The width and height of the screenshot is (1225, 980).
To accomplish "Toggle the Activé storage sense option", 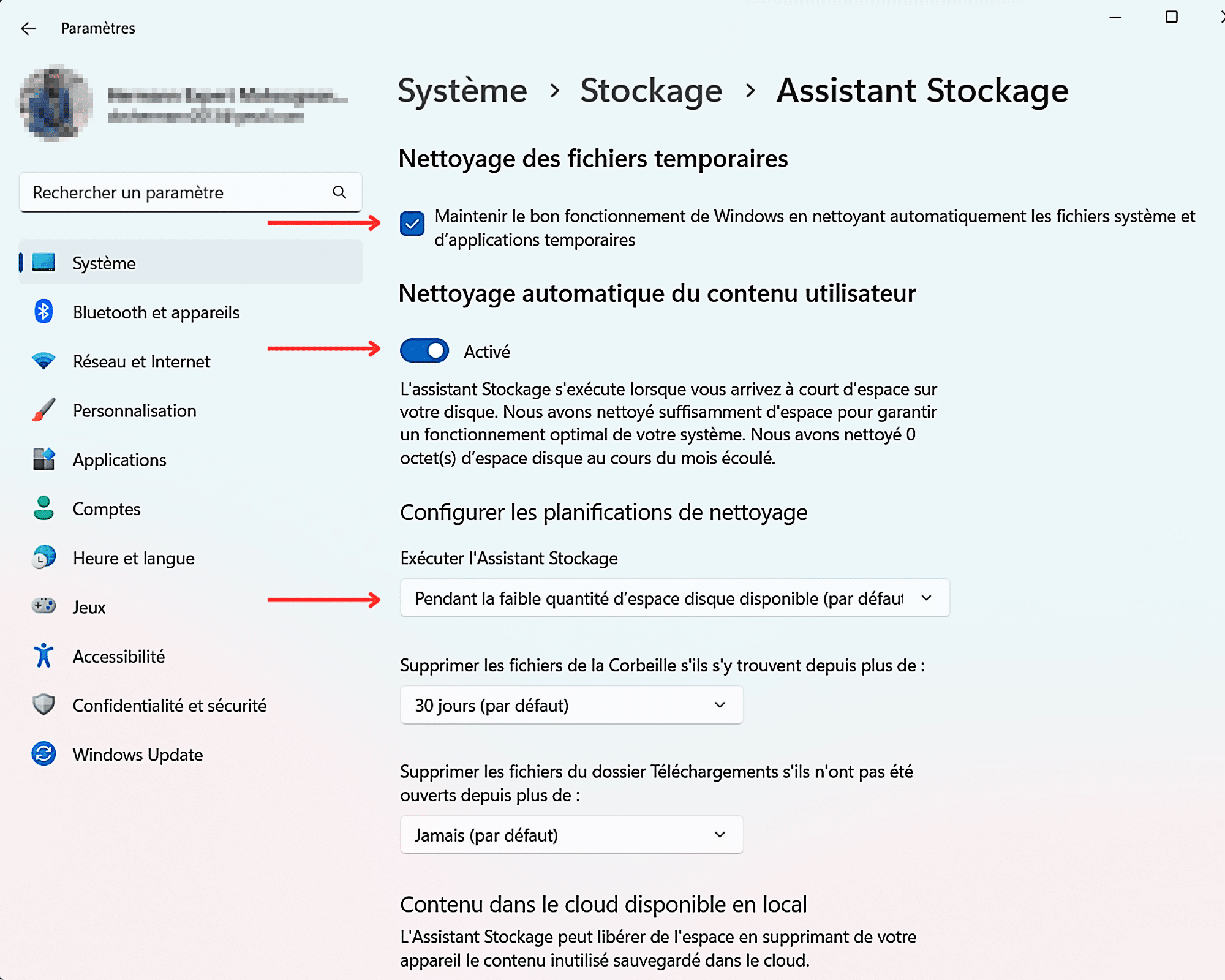I will point(425,351).
